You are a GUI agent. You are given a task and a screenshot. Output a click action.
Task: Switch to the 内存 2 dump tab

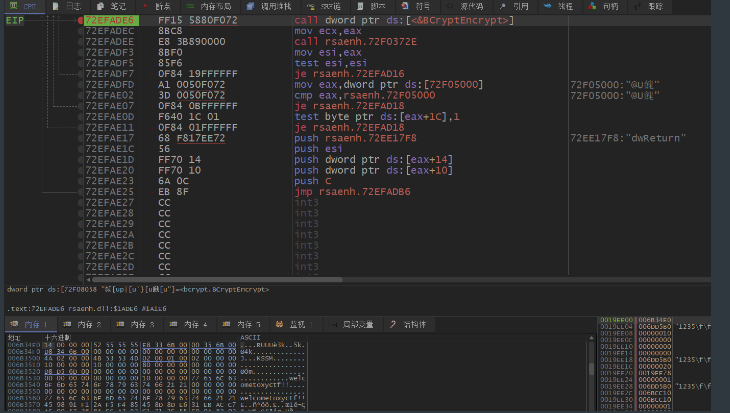click(86, 325)
